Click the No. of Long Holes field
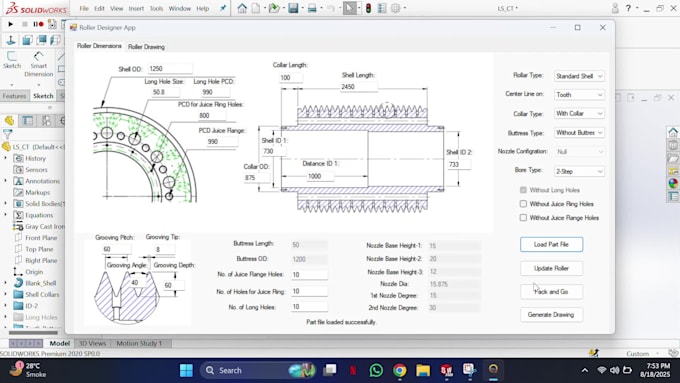680x383 pixels. (x=309, y=307)
